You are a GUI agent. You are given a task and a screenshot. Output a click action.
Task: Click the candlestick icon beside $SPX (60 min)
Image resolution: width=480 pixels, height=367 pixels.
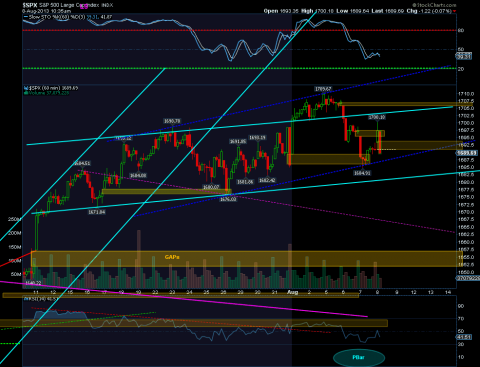pyautogui.click(x=26, y=88)
